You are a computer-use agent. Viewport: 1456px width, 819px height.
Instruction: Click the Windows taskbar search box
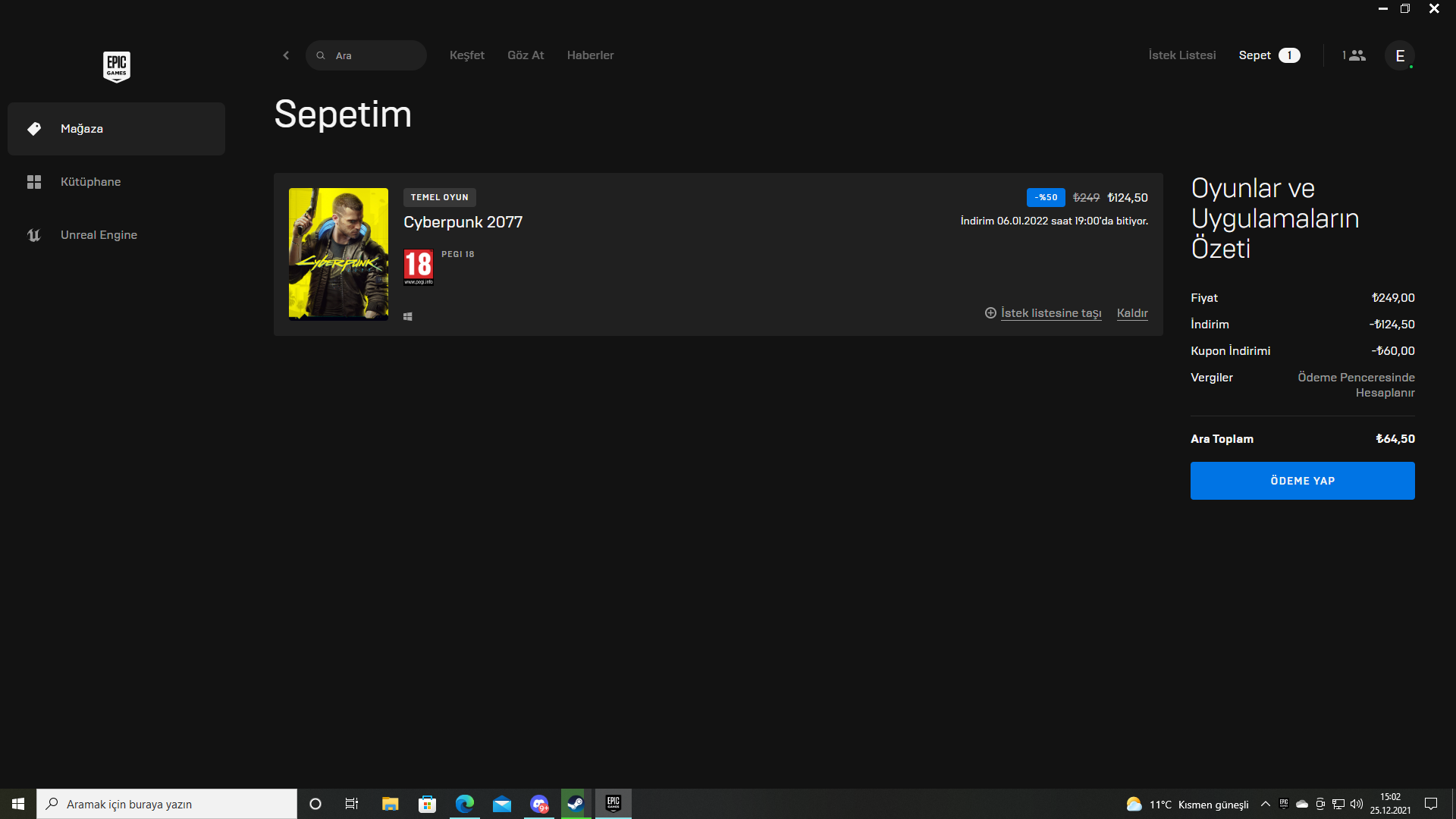point(167,804)
